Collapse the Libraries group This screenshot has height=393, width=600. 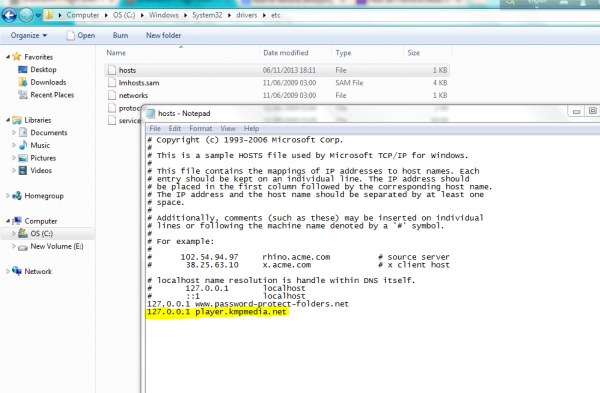tap(8, 120)
